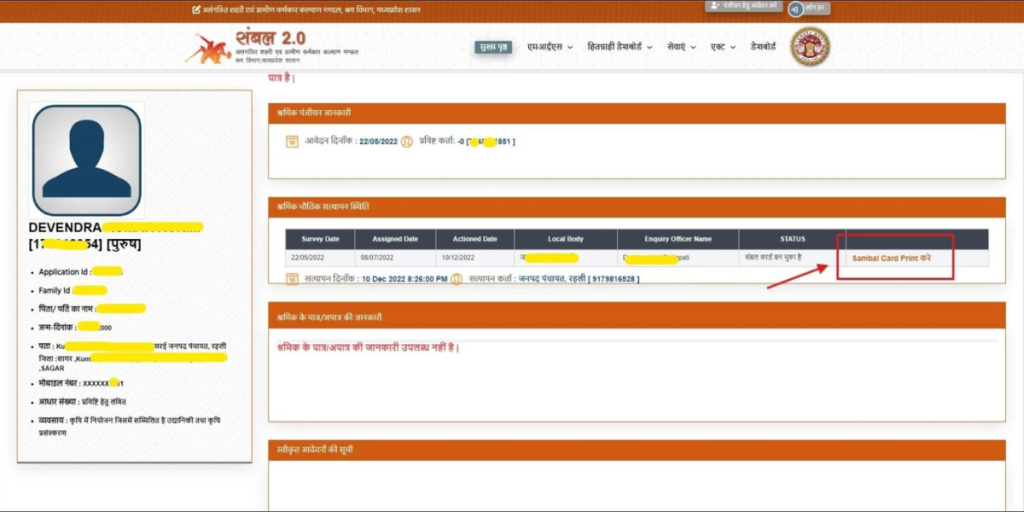Click the calendar icon beside सत्यापन दिनाँक
The height and width of the screenshot is (512, 1024).
point(291,278)
